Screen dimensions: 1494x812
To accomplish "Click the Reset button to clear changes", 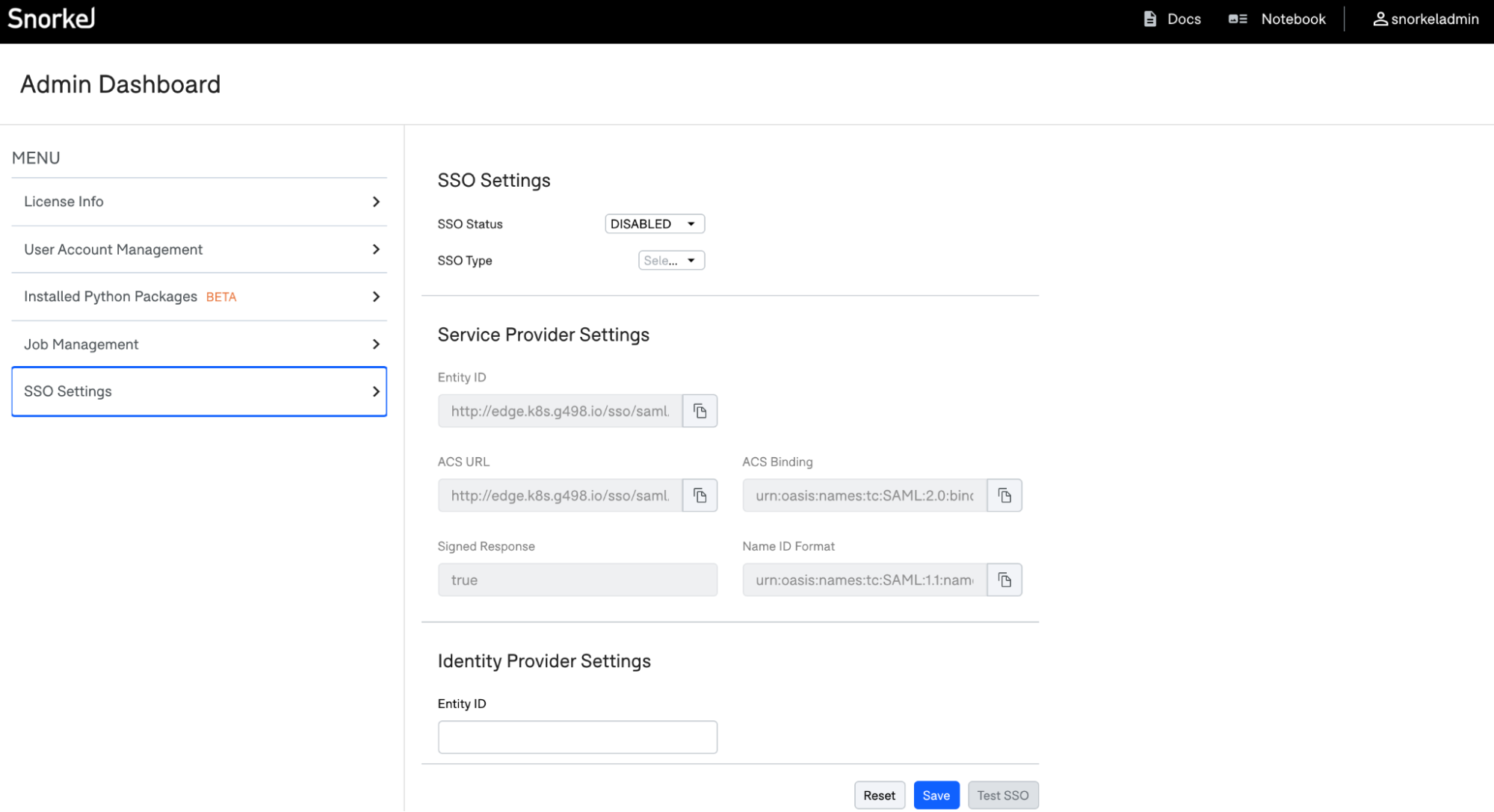I will click(880, 795).
